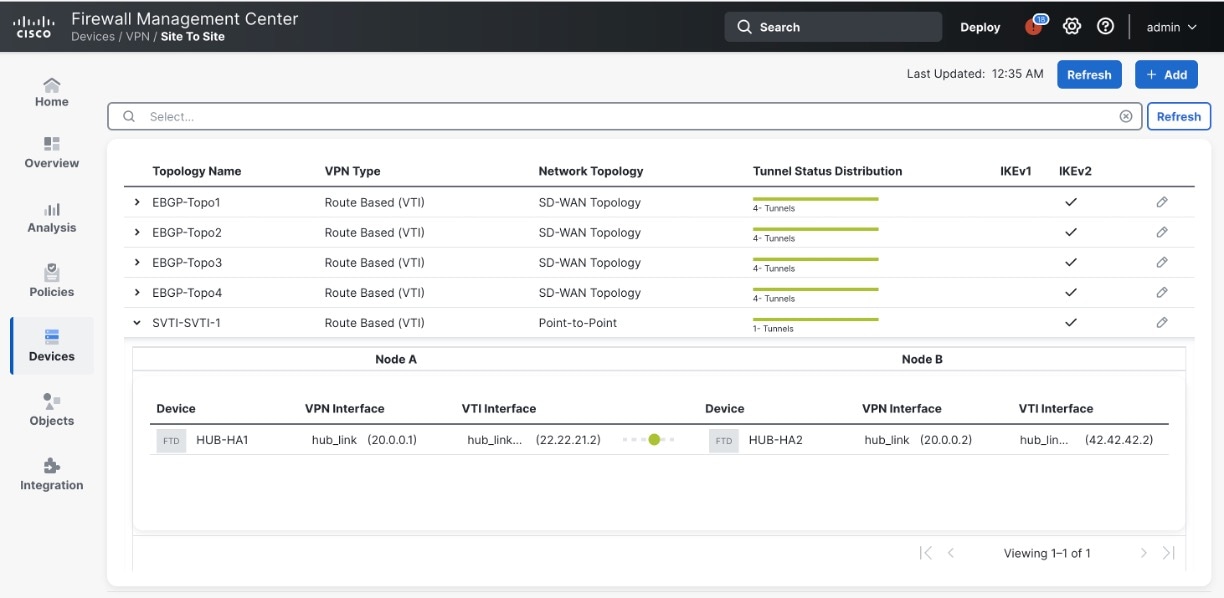1224x598 pixels.
Task: Open the admin user dropdown
Action: [x=1171, y=27]
